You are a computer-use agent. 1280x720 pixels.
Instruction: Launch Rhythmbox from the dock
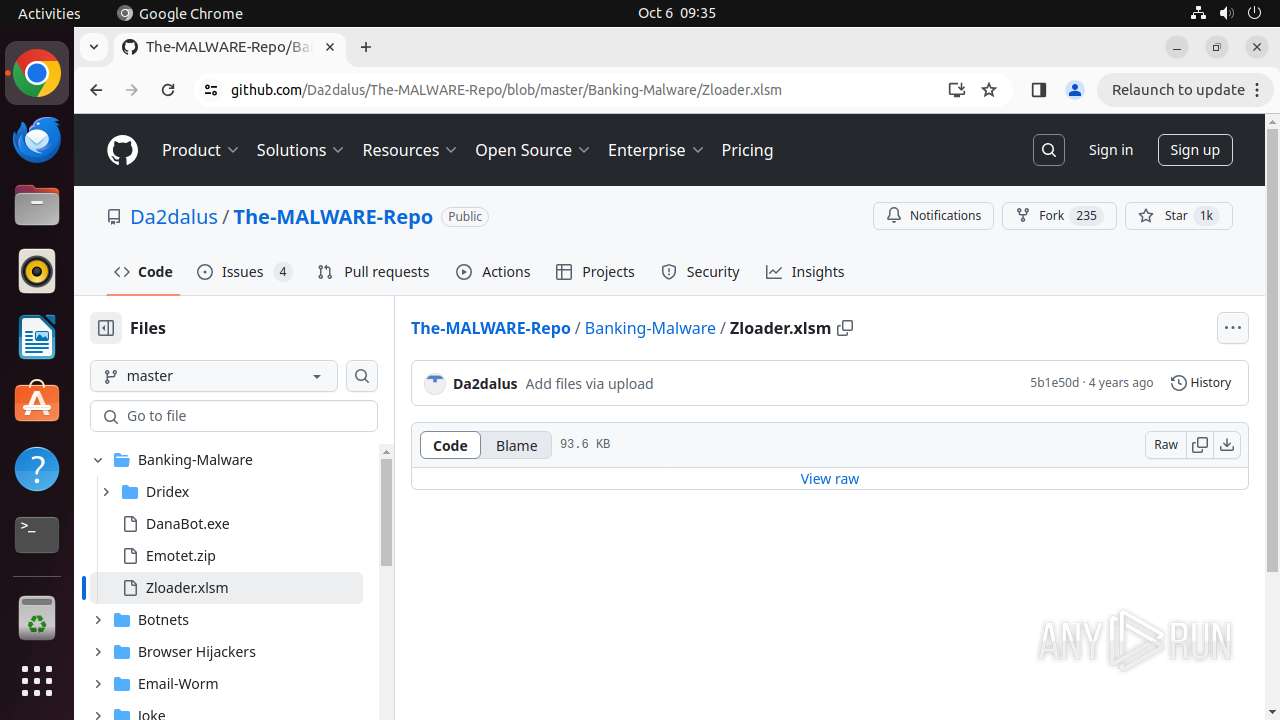(37, 271)
